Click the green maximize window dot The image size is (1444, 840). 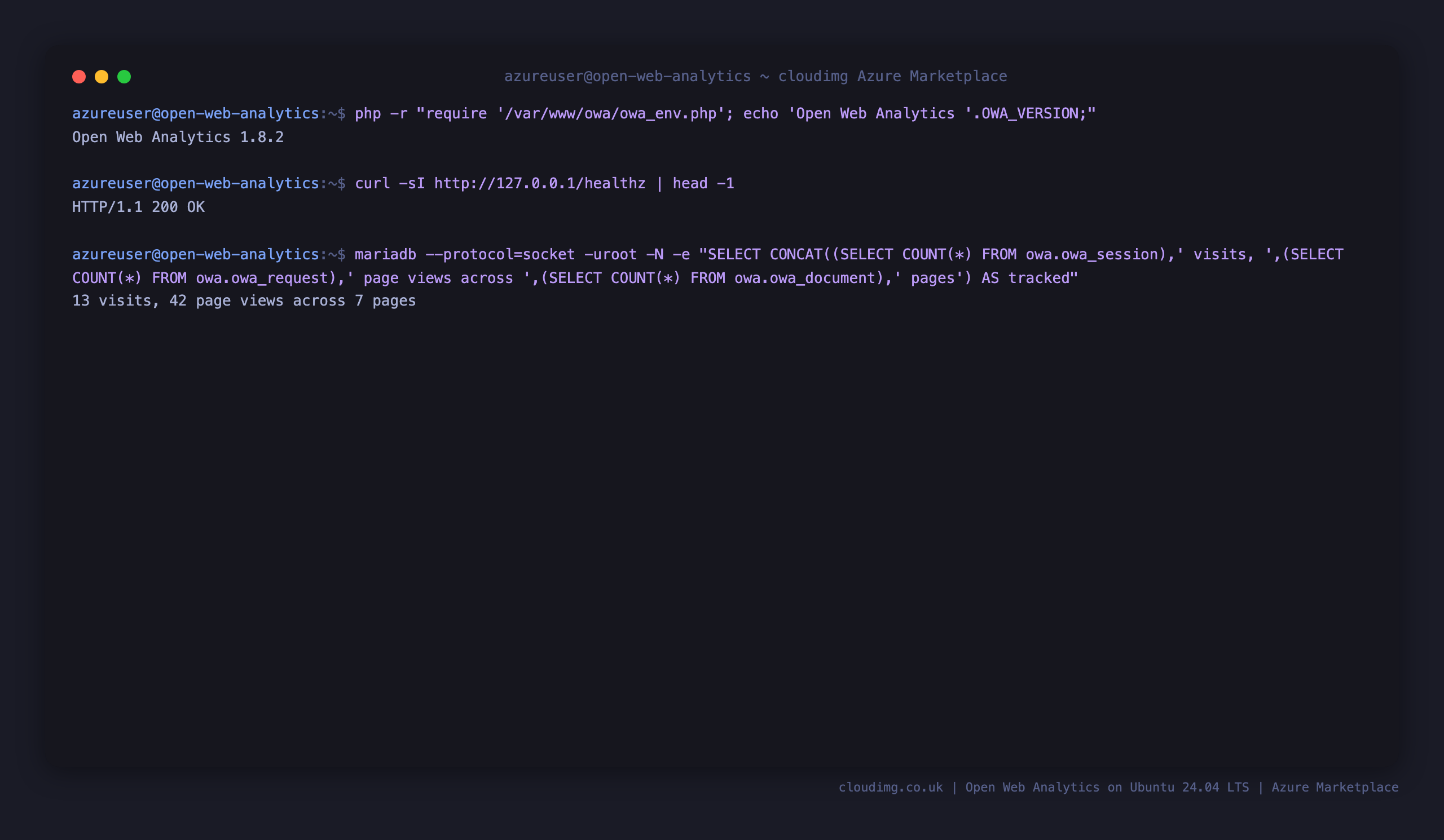[x=124, y=77]
